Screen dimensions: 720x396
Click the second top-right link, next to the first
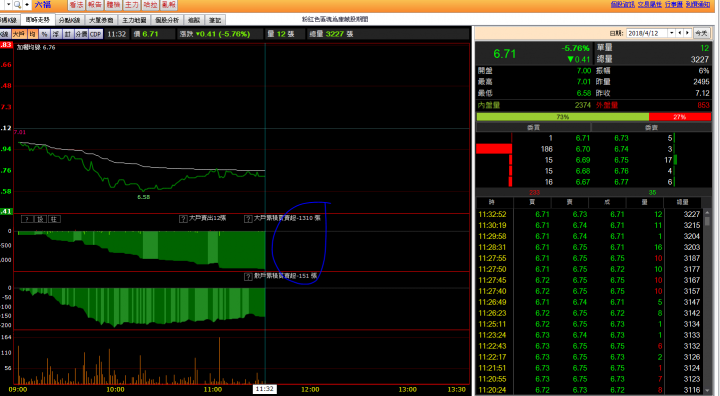(x=650, y=4)
